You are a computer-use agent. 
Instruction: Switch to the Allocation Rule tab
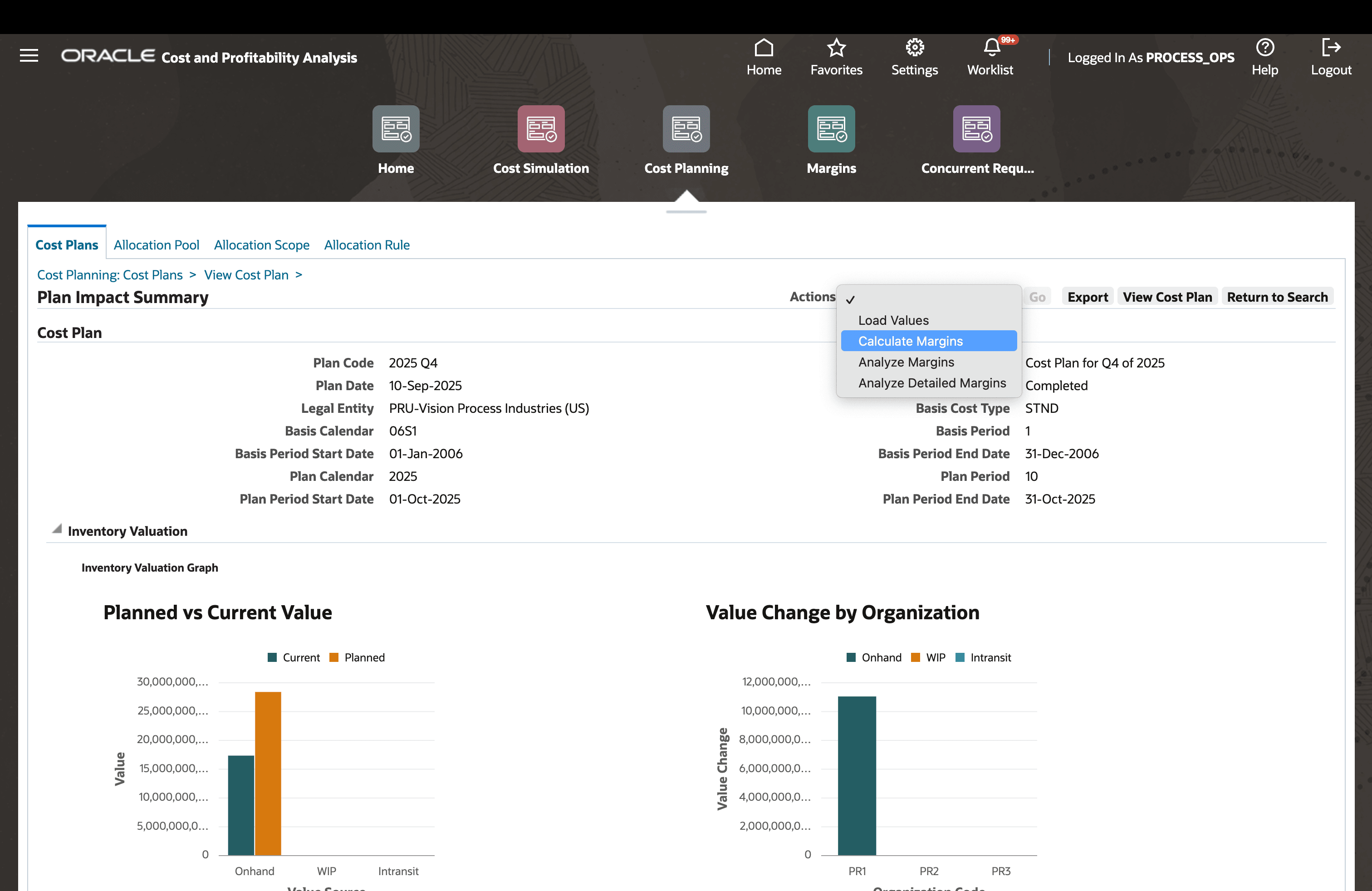[x=367, y=245]
